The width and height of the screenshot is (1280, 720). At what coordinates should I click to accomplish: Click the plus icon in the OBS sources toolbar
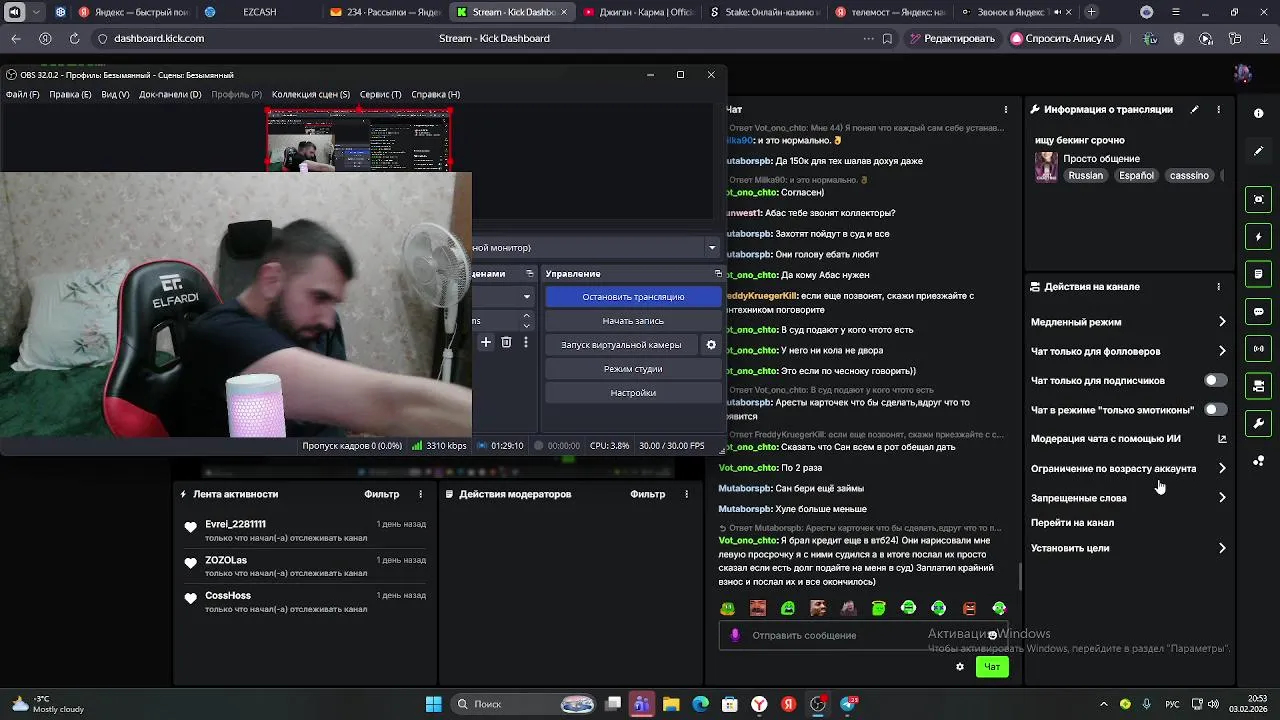(486, 342)
